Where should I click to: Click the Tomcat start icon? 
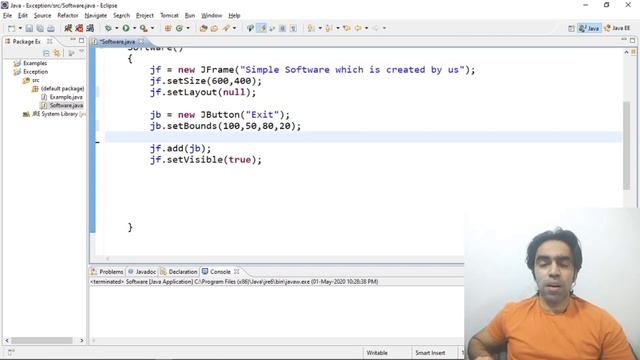point(68,28)
